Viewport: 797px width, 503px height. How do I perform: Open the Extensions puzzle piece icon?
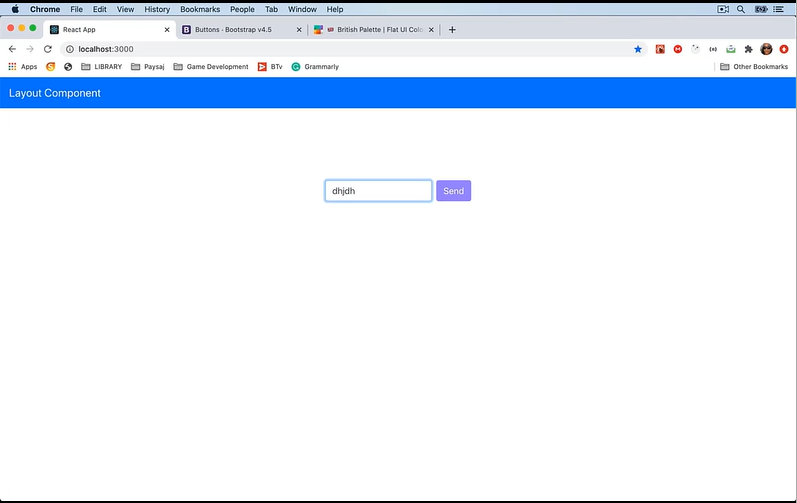tap(748, 49)
